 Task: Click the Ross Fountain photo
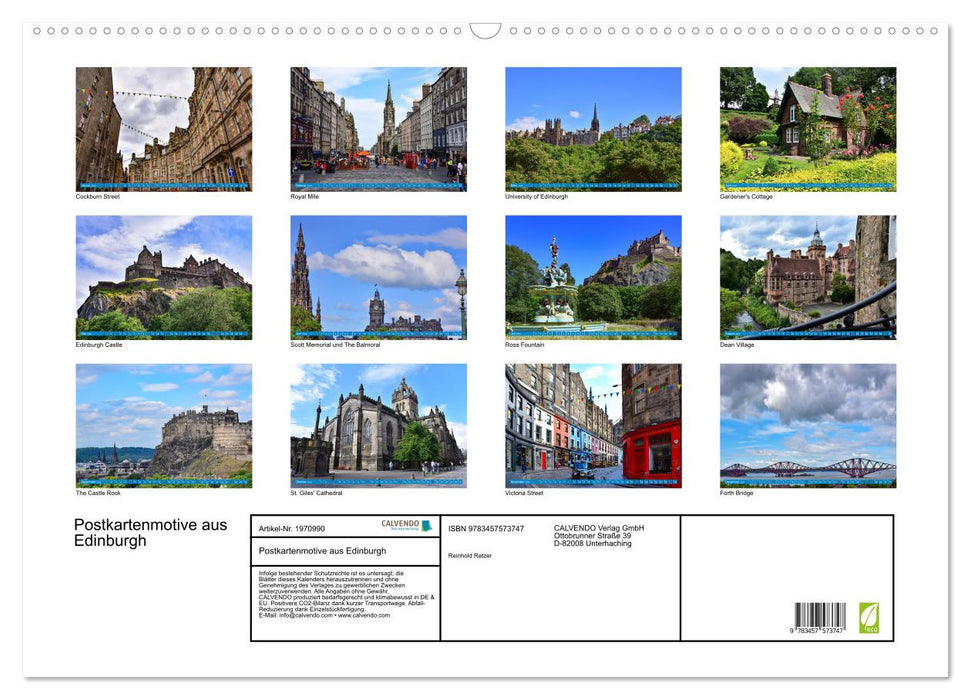pos(593,276)
